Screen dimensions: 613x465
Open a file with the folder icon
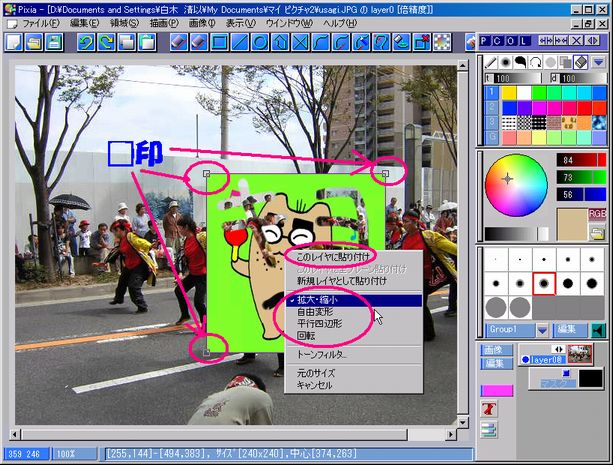34,42
